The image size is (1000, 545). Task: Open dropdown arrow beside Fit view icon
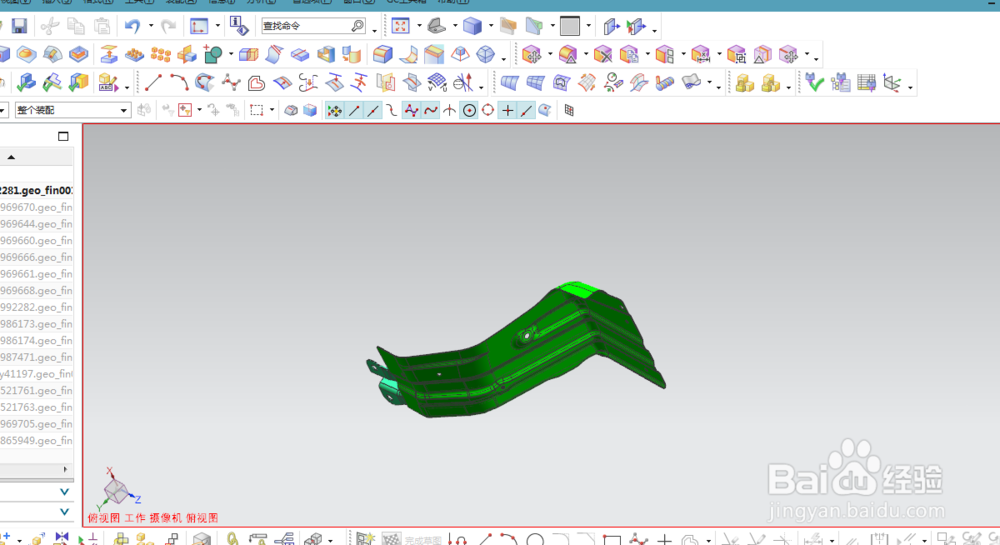[x=419, y=26]
